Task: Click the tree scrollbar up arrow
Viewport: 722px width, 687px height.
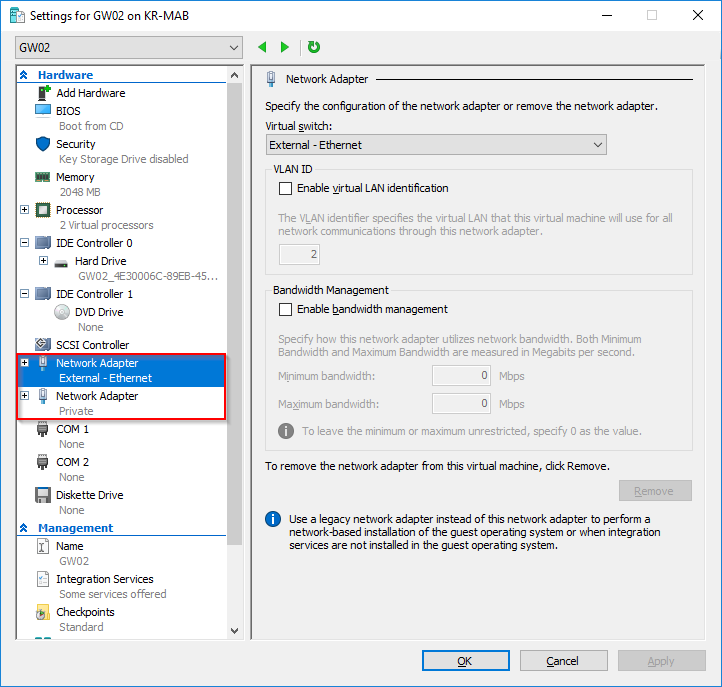Action: coord(234,75)
